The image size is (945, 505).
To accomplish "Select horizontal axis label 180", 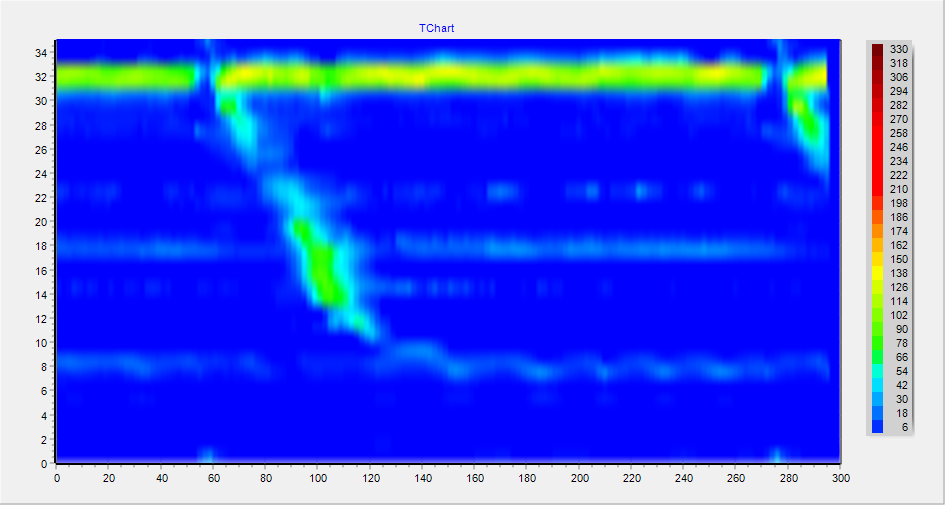I will pyautogui.click(x=526, y=478).
